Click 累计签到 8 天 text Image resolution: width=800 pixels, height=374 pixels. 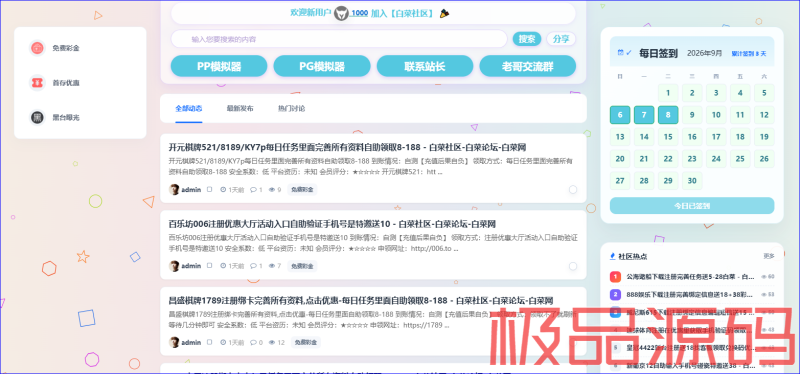click(749, 53)
